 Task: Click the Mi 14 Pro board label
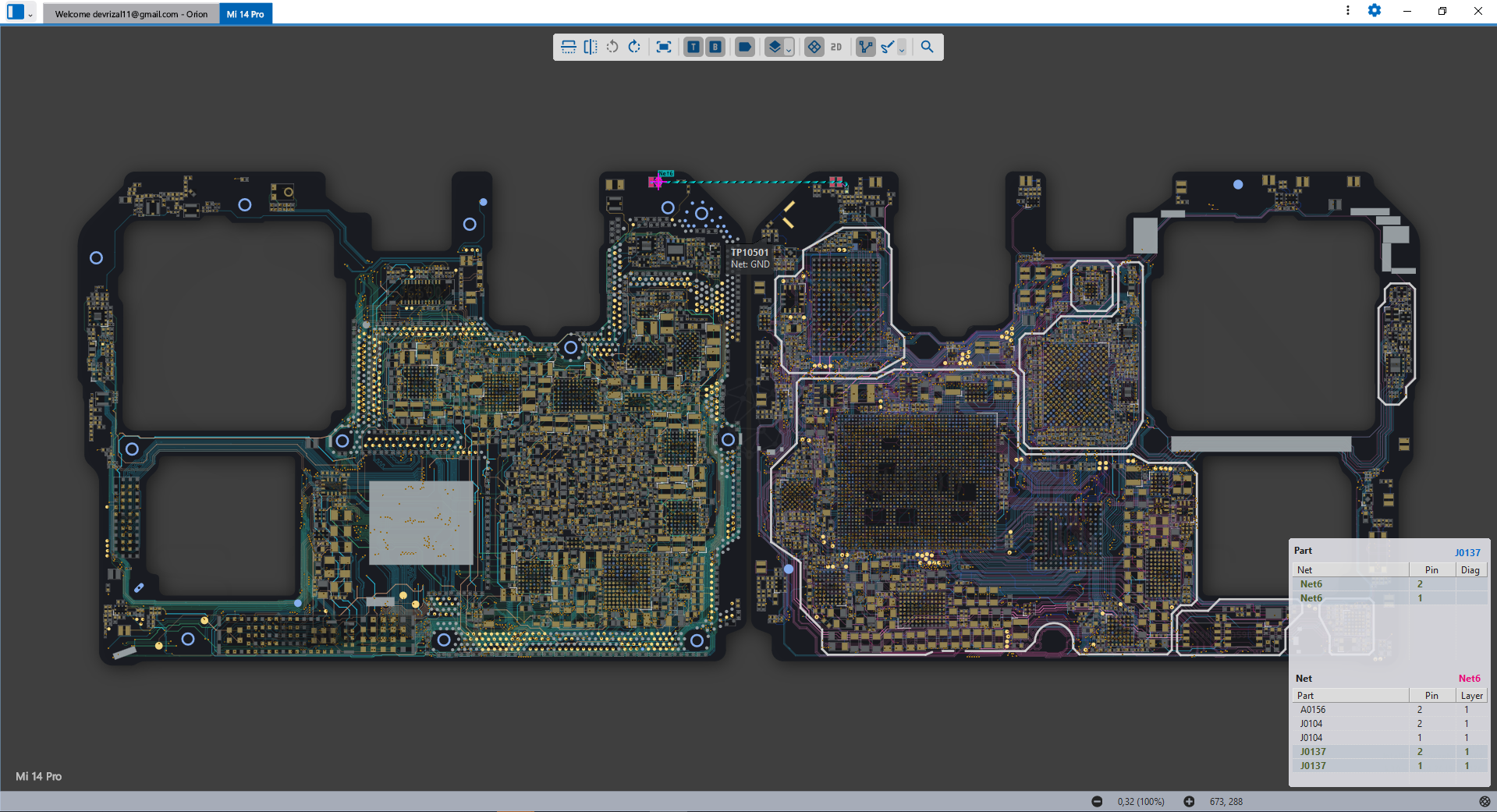pos(39,776)
